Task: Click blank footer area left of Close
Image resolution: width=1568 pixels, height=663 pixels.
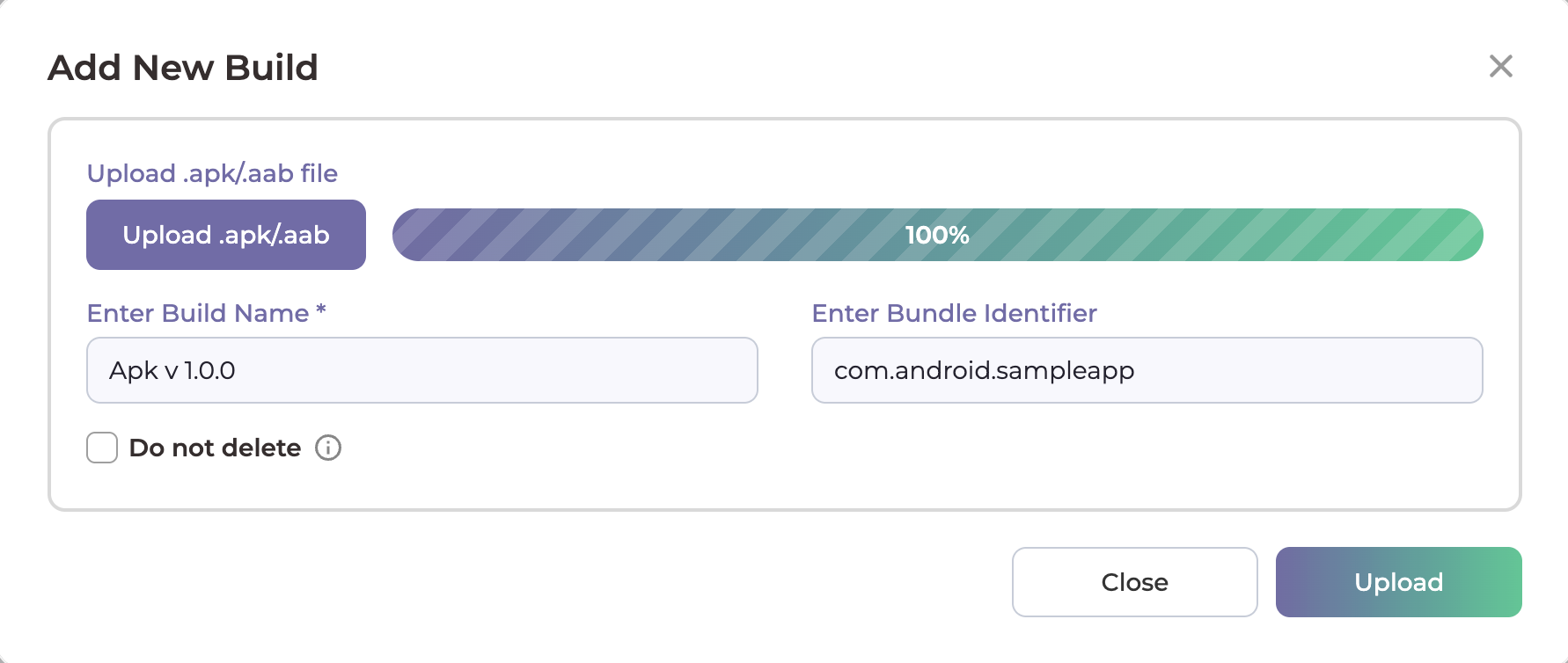Action: 528,582
